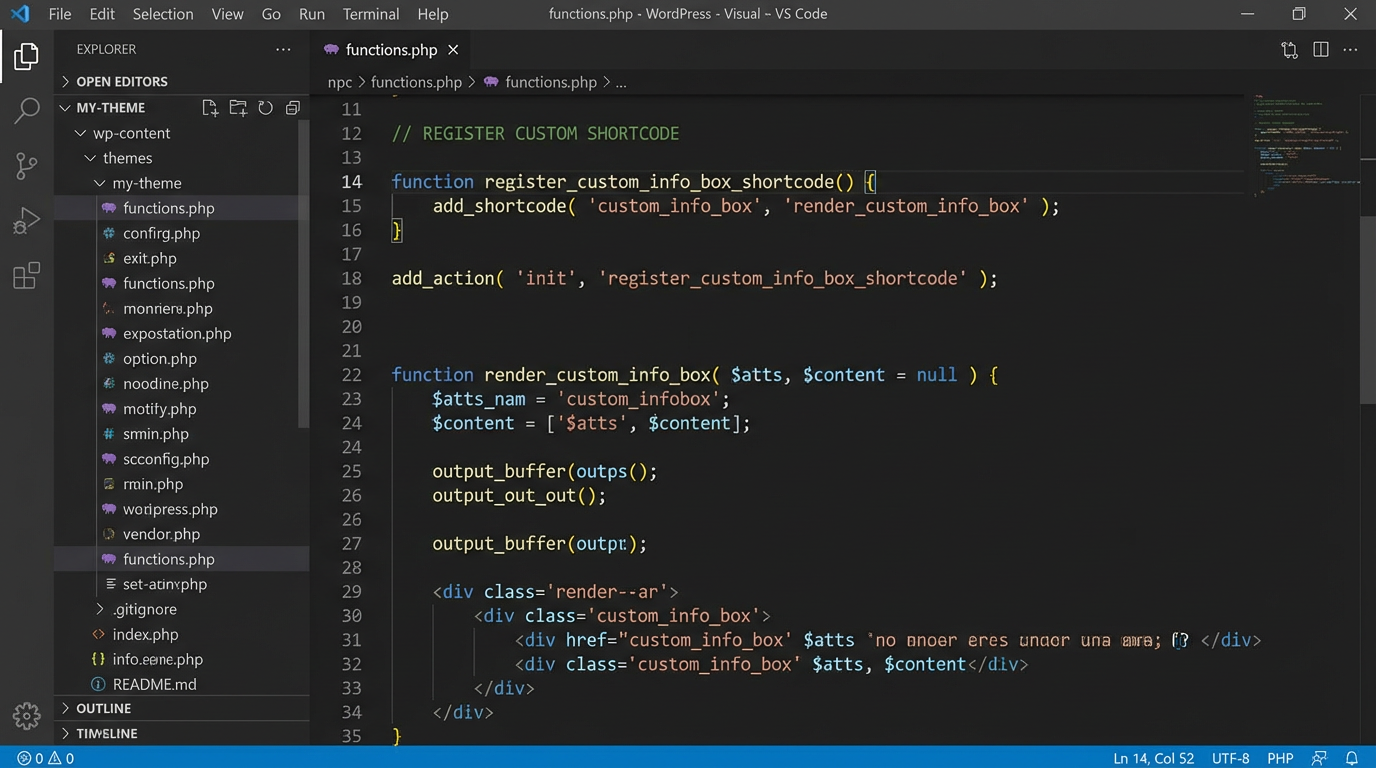
Task: Open the Run and Debug view
Action: [x=26, y=221]
